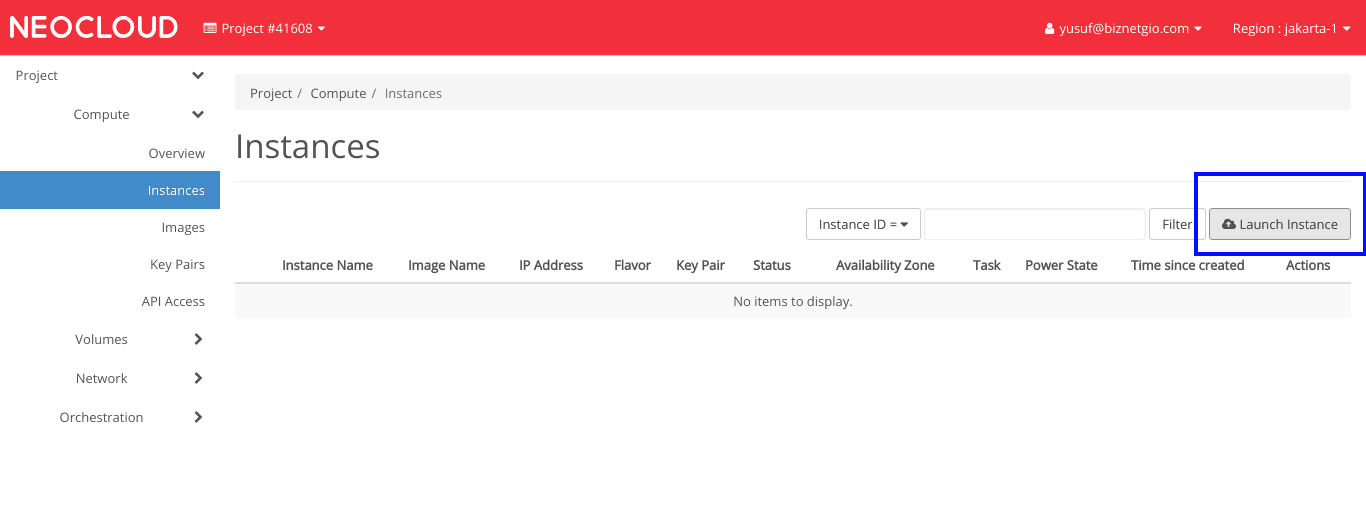
Task: Click the Project breadcrumb link
Action: point(271,93)
